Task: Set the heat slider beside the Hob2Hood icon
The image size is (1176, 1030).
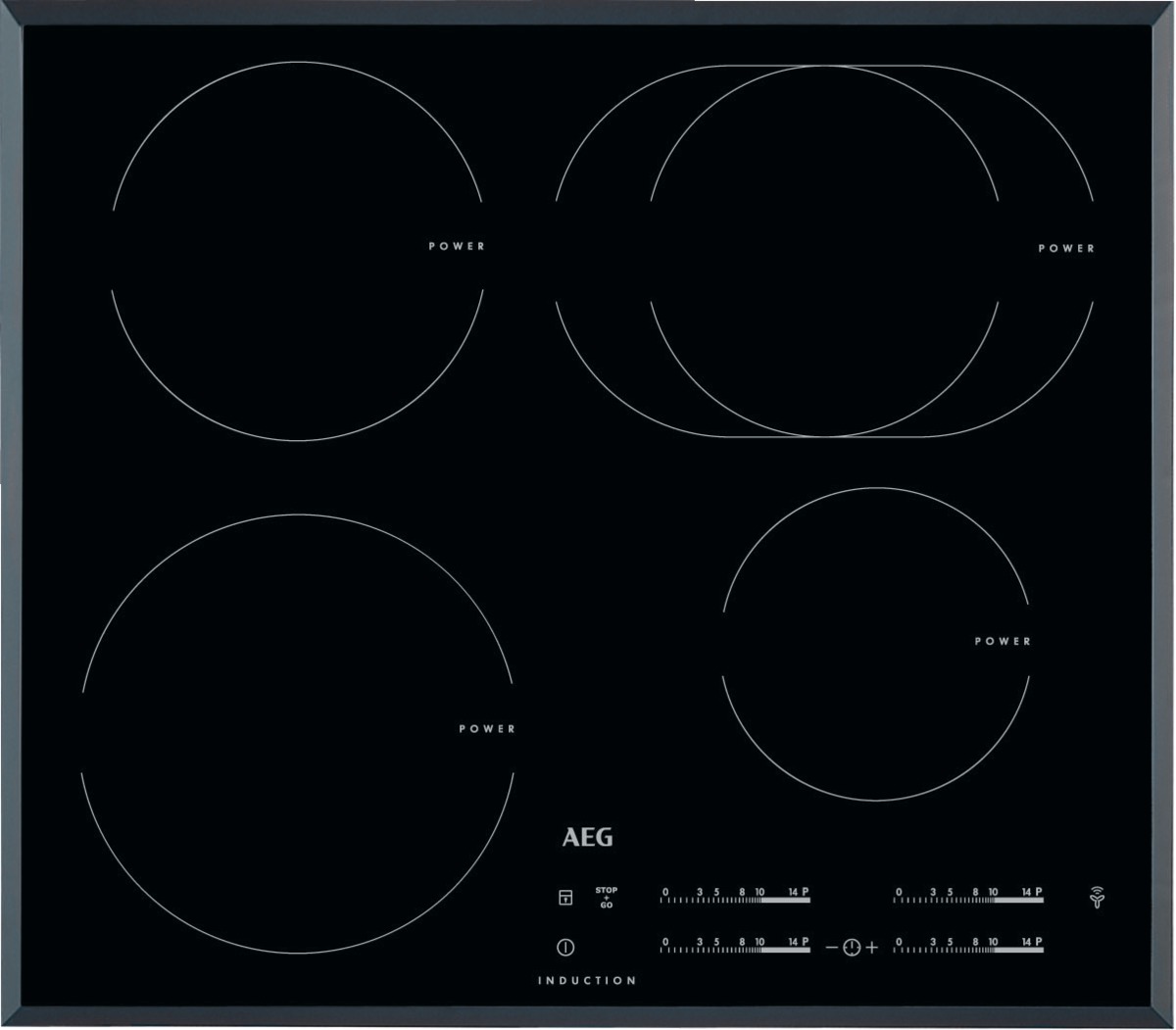Action: 968,895
